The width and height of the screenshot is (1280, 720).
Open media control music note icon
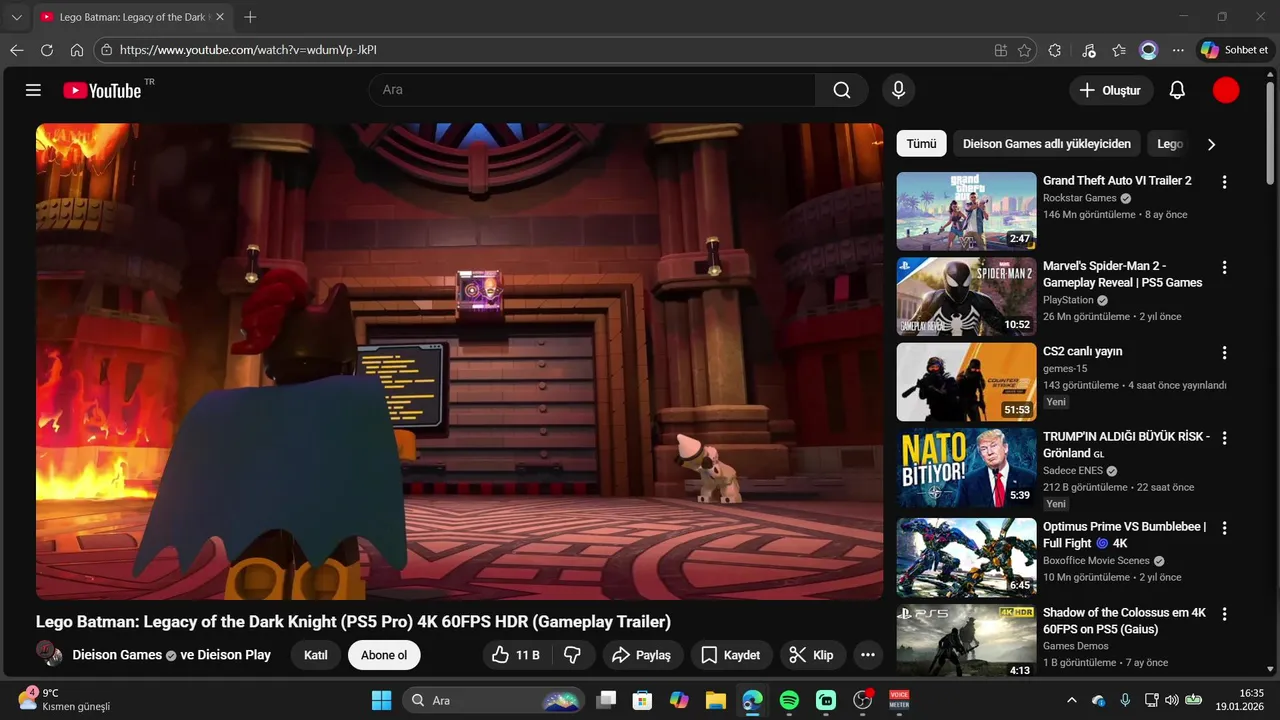click(x=1089, y=50)
